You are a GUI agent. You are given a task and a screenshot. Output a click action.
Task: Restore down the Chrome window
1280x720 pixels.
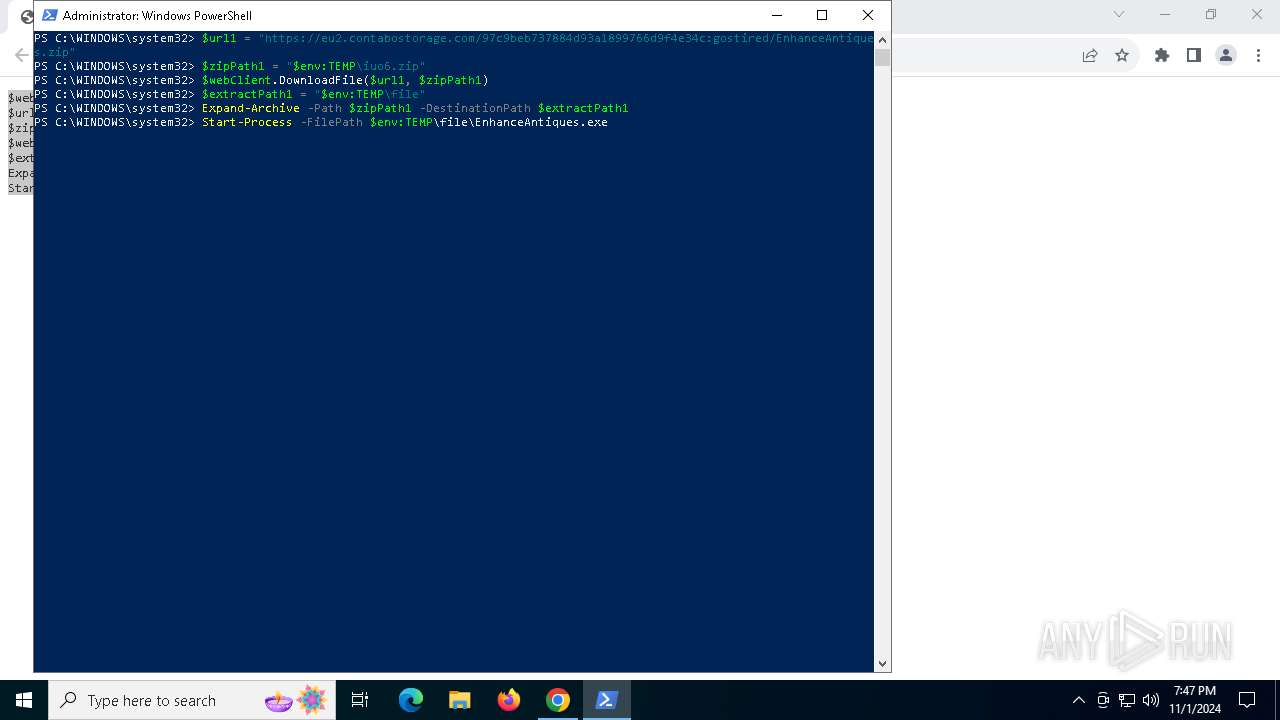[x=1211, y=14]
